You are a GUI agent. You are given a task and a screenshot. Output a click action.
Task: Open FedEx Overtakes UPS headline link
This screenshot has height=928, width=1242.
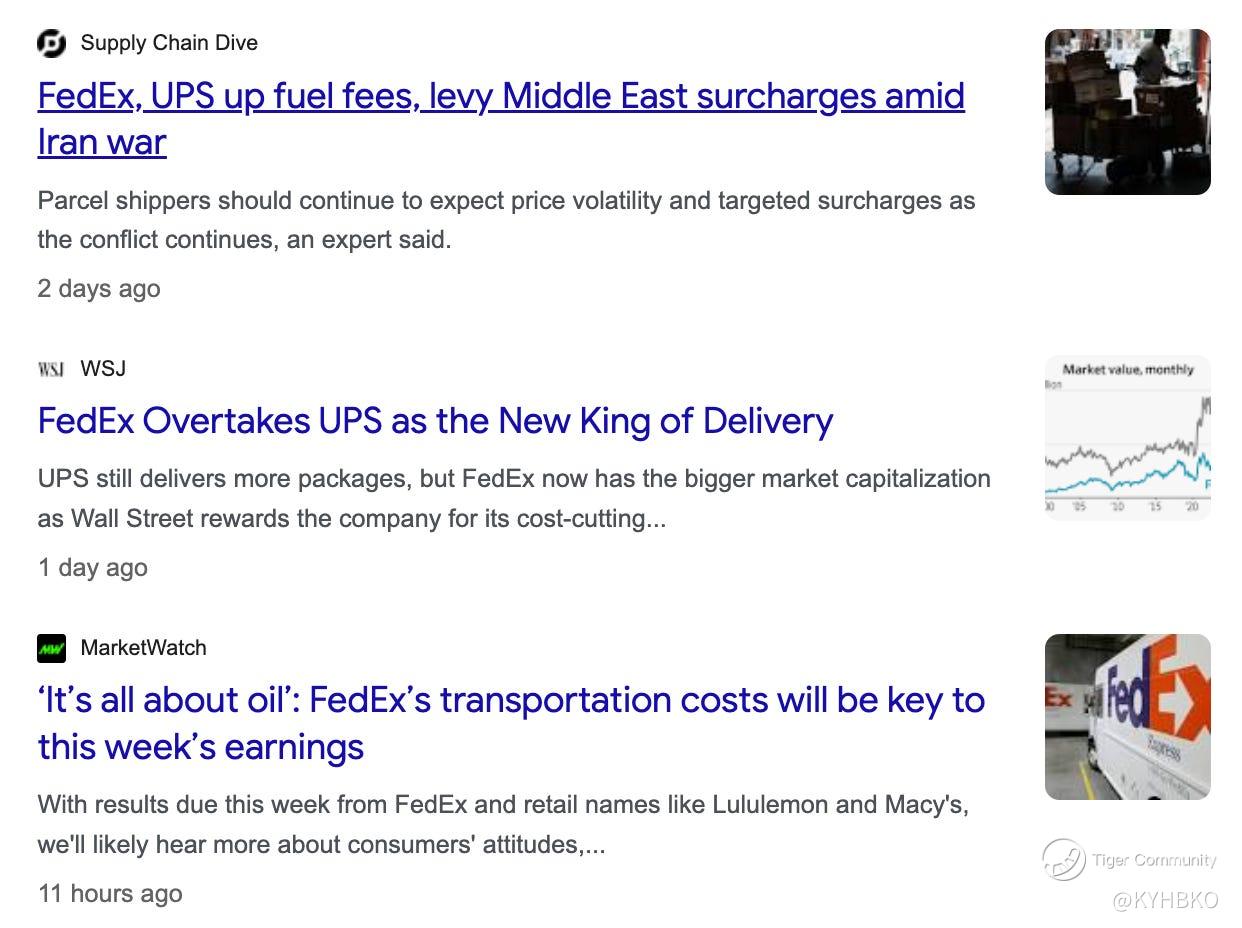tap(435, 421)
